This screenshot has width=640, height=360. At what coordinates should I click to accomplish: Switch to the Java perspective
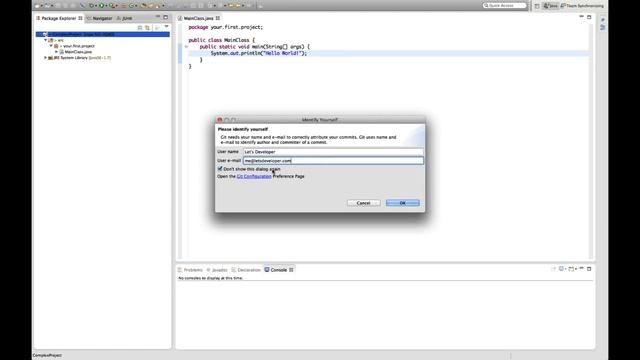(551, 6)
